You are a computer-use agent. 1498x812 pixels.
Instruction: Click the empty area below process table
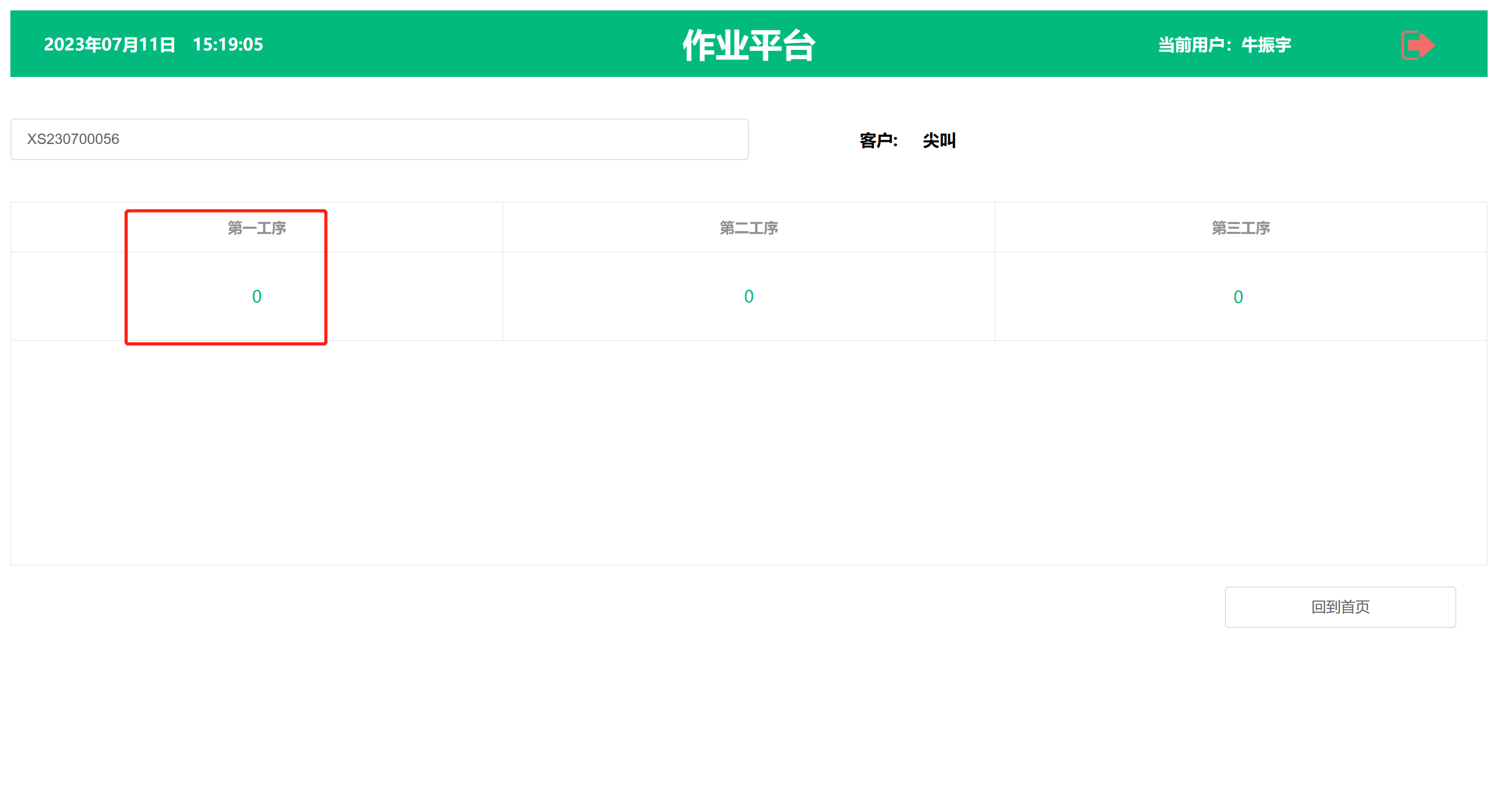click(748, 452)
